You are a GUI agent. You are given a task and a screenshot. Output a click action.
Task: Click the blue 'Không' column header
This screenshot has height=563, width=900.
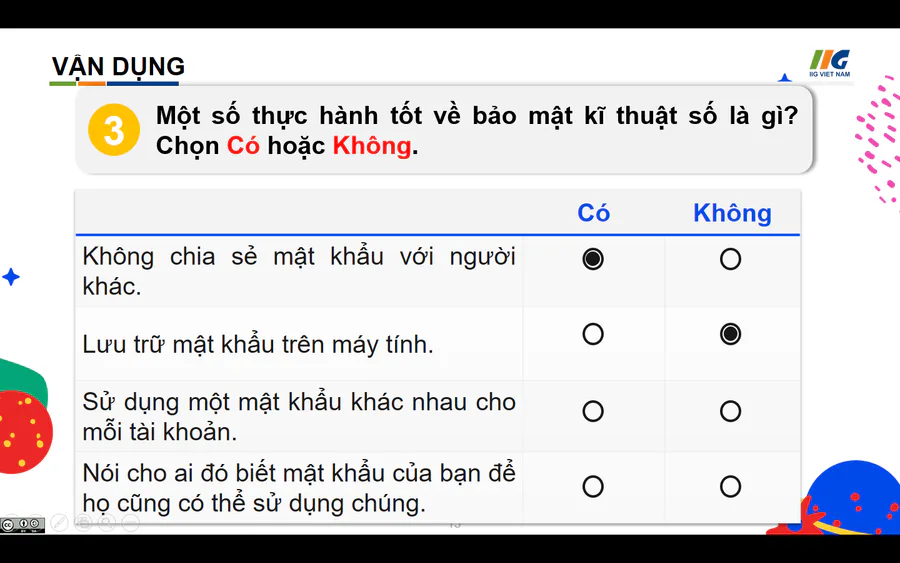click(732, 213)
